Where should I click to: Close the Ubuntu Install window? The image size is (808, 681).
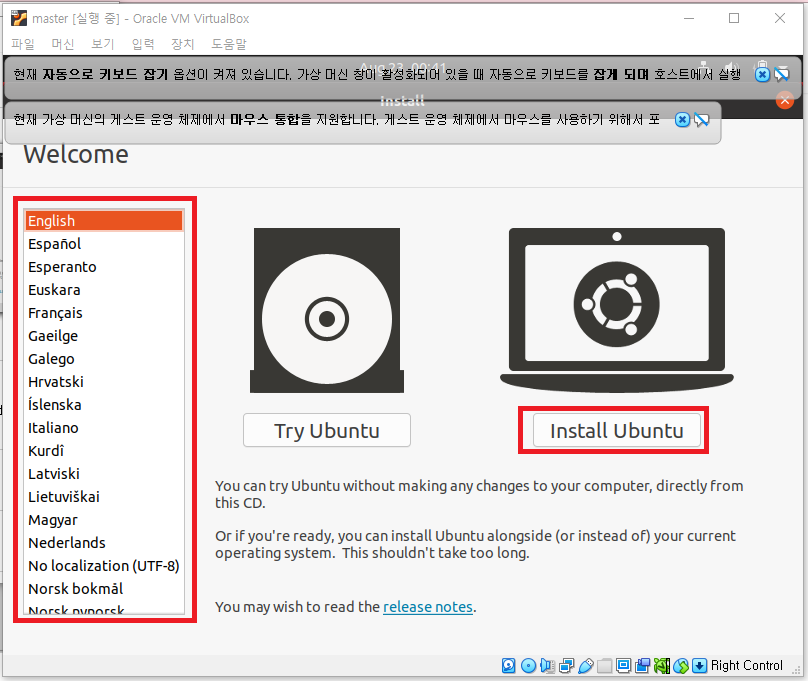pos(785,100)
